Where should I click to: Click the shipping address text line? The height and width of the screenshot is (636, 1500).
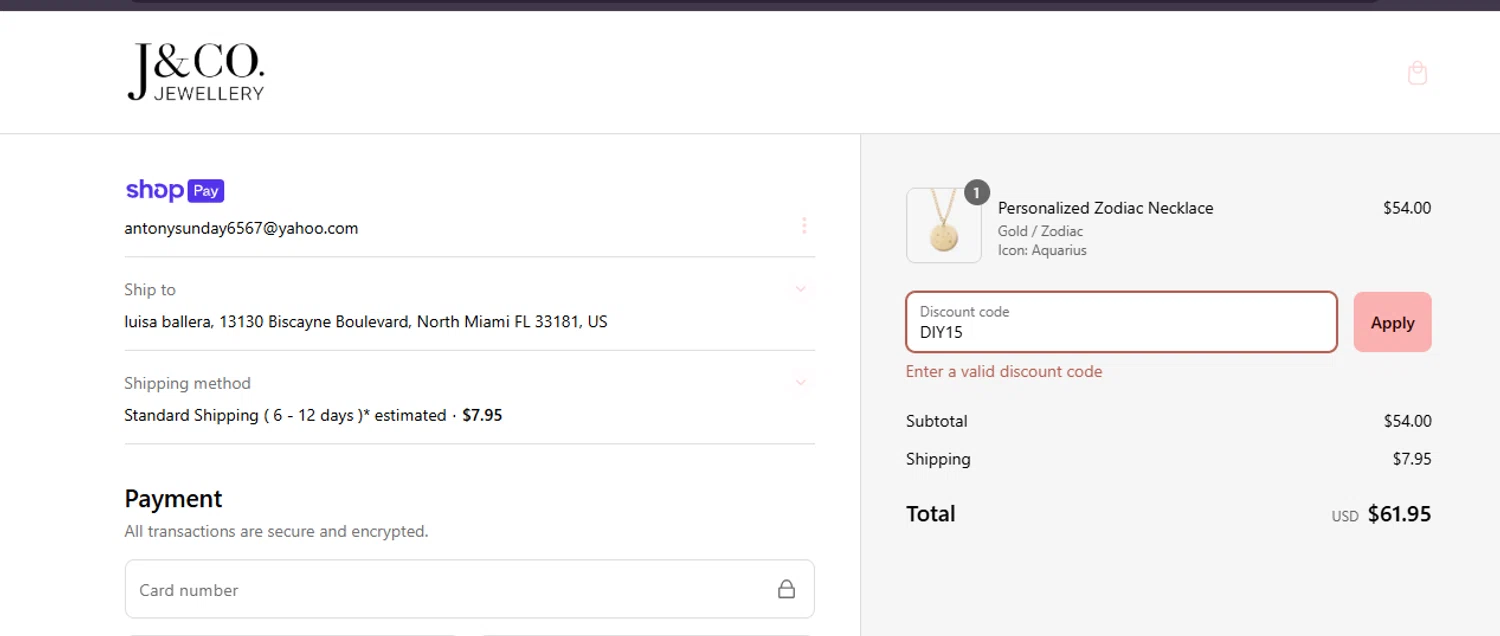366,322
